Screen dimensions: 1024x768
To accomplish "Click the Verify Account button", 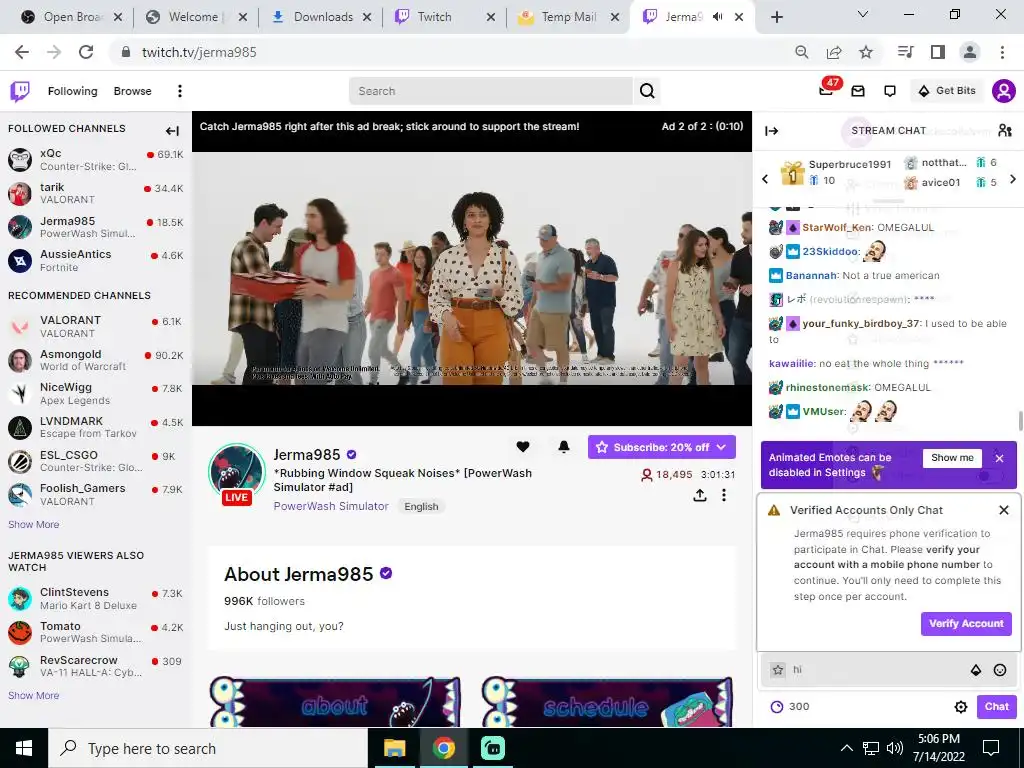I will (x=966, y=624).
